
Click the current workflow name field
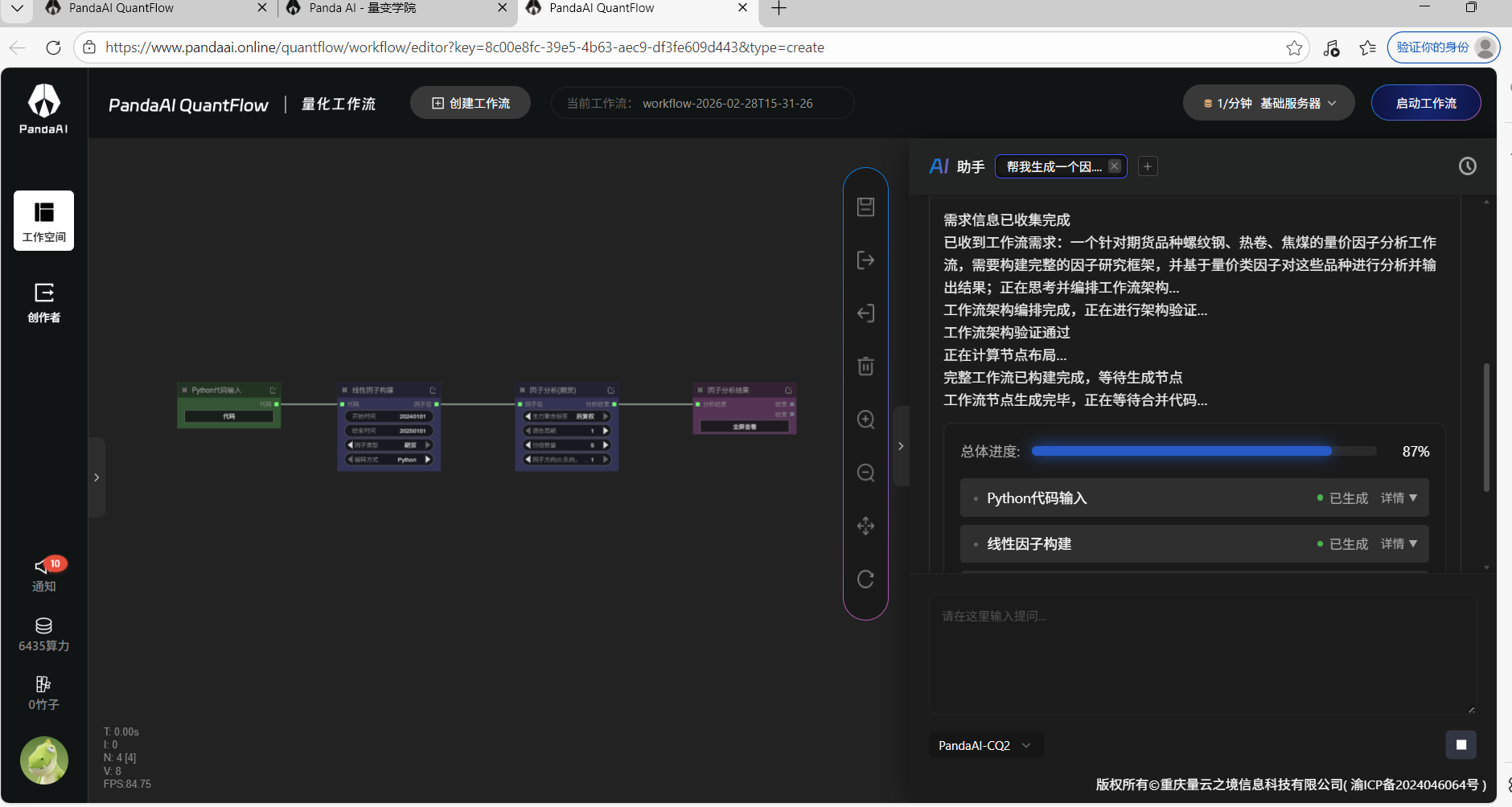pyautogui.click(x=702, y=103)
